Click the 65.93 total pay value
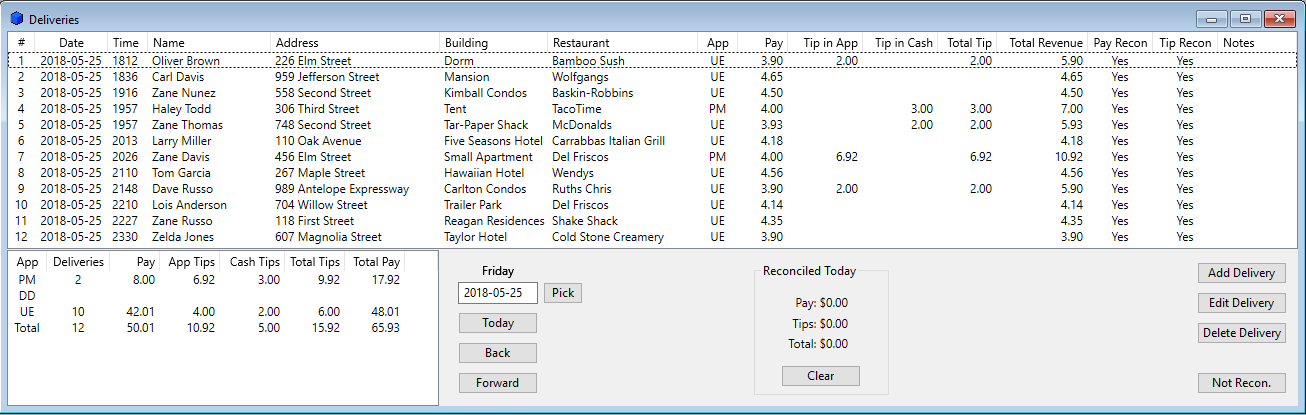 coord(384,328)
